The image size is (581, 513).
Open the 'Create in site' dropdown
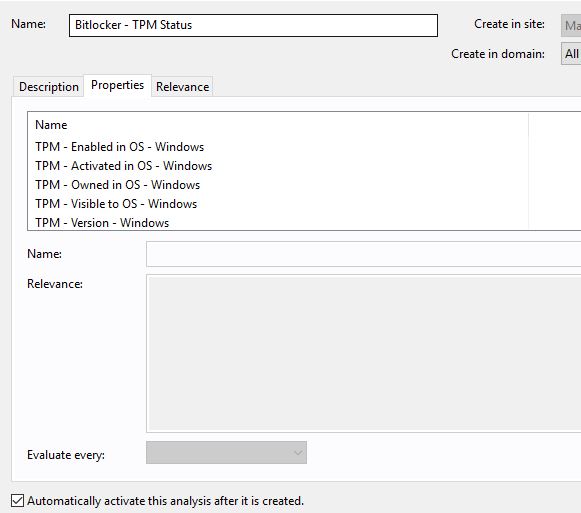pyautogui.click(x=571, y=26)
